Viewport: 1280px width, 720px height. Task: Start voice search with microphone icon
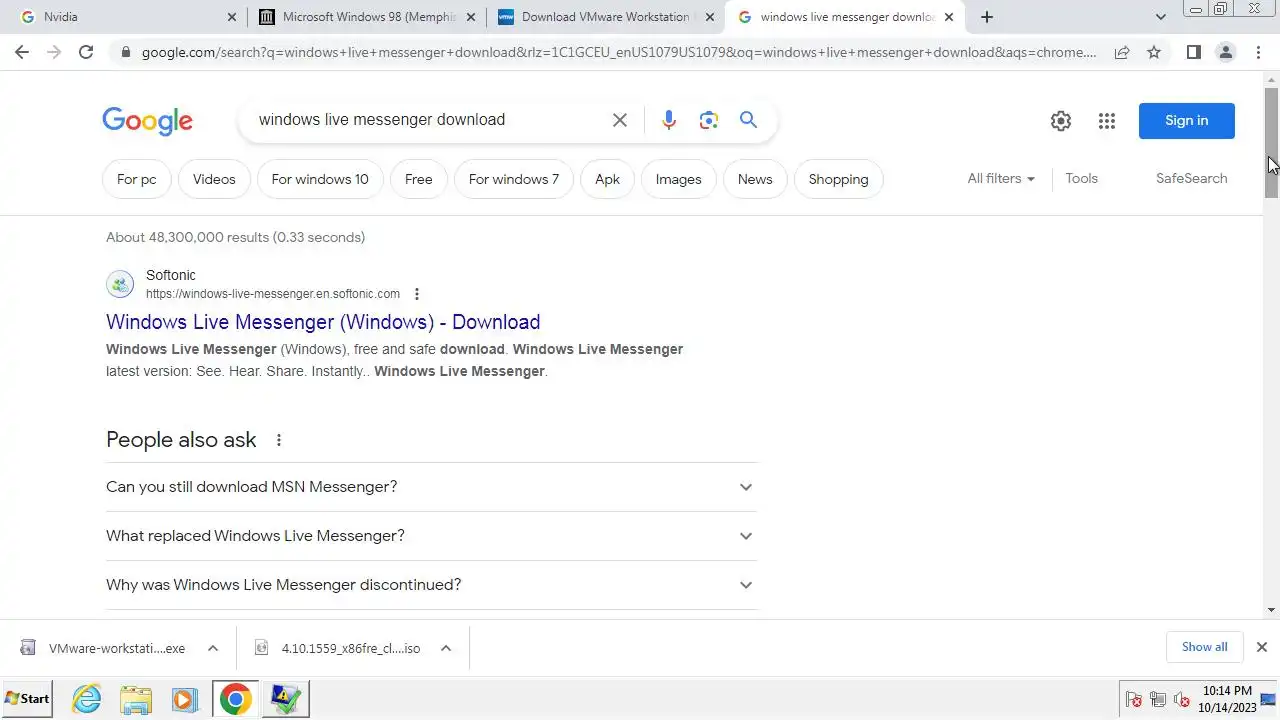point(669,120)
